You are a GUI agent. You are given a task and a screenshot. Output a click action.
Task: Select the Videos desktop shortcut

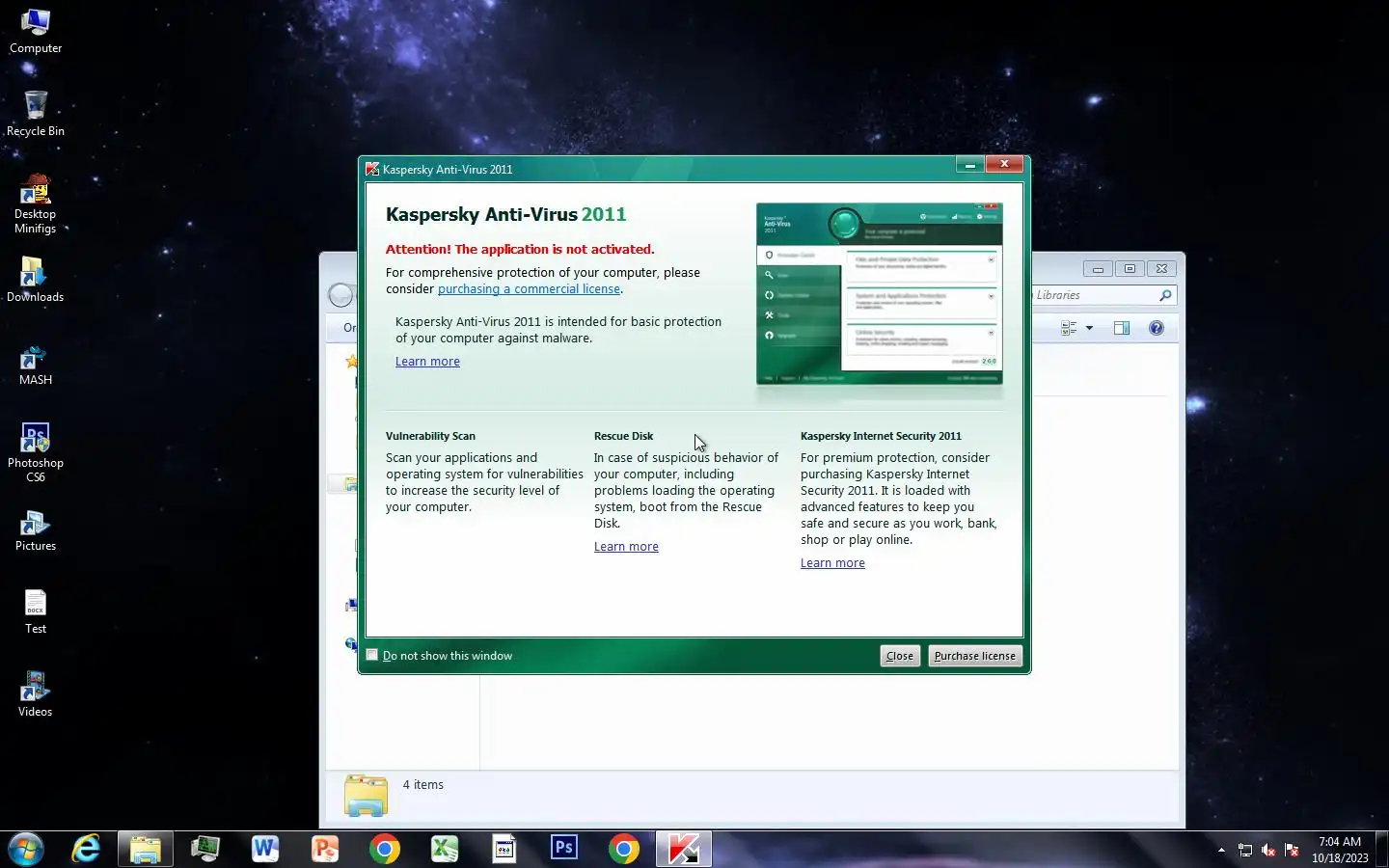[x=36, y=694]
